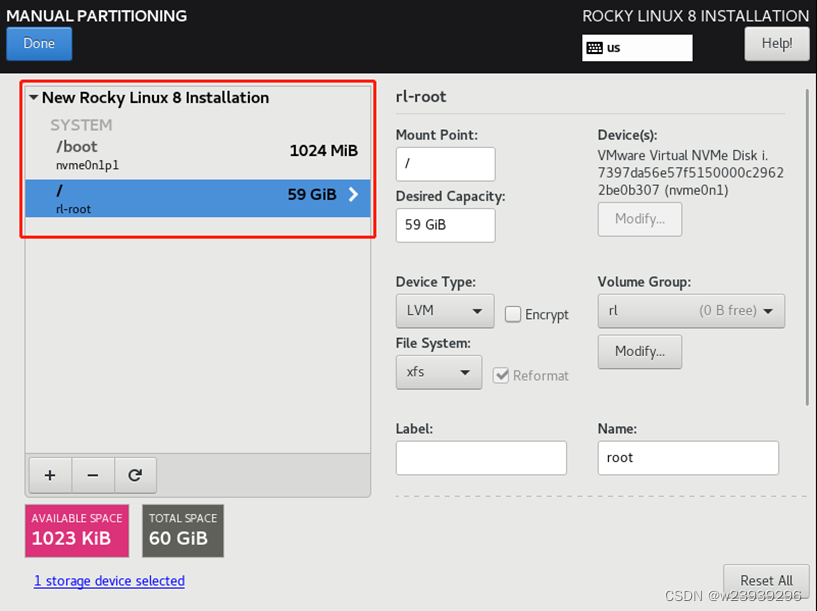The image size is (817, 611).
Task: Select the /boot nvme0n1p1 partition row
Action: click(x=198, y=155)
